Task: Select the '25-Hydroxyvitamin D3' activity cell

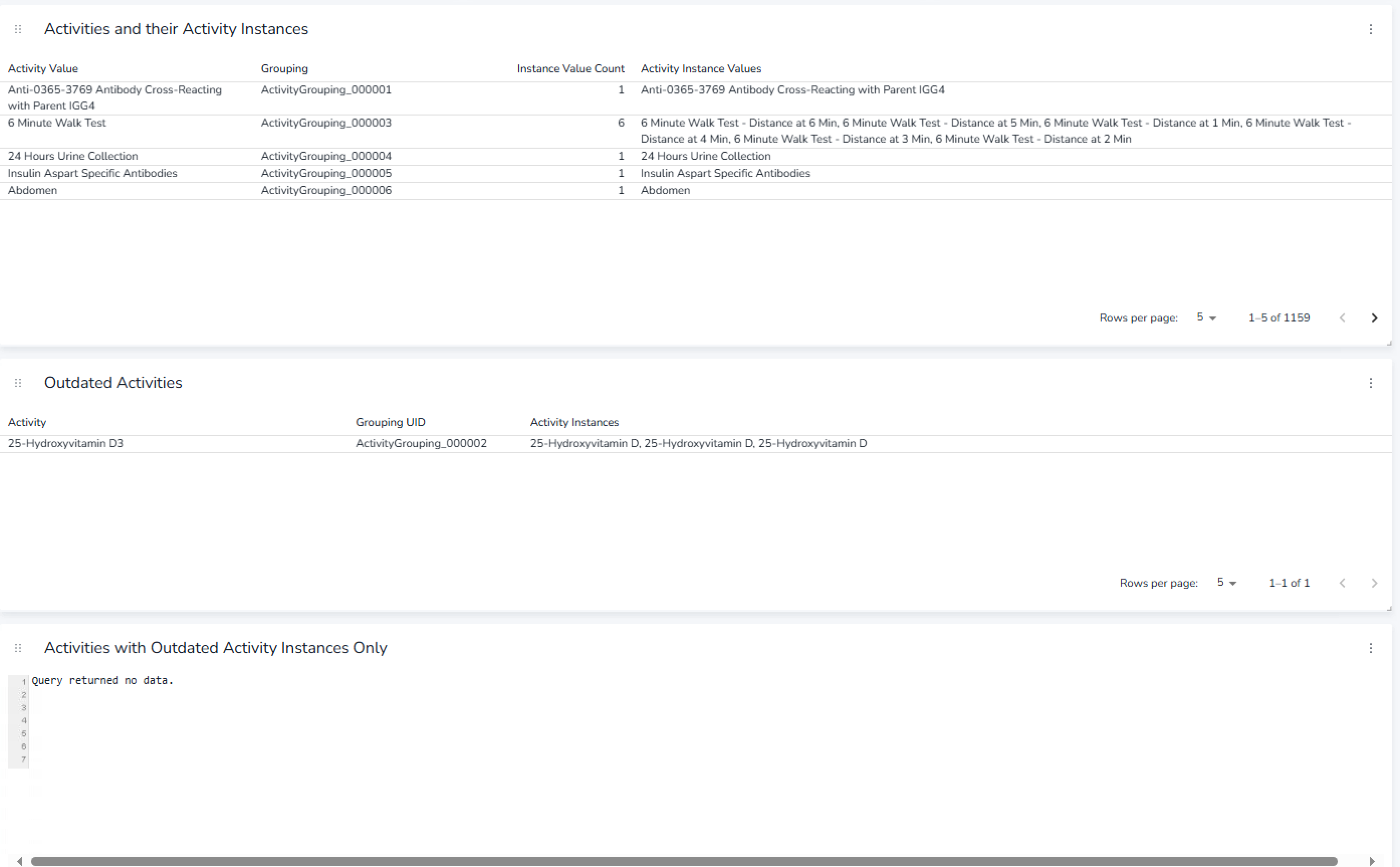Action: click(x=65, y=444)
